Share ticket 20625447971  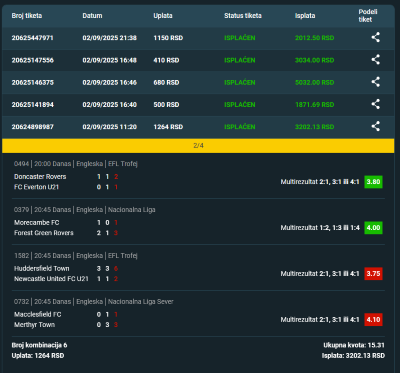376,37
